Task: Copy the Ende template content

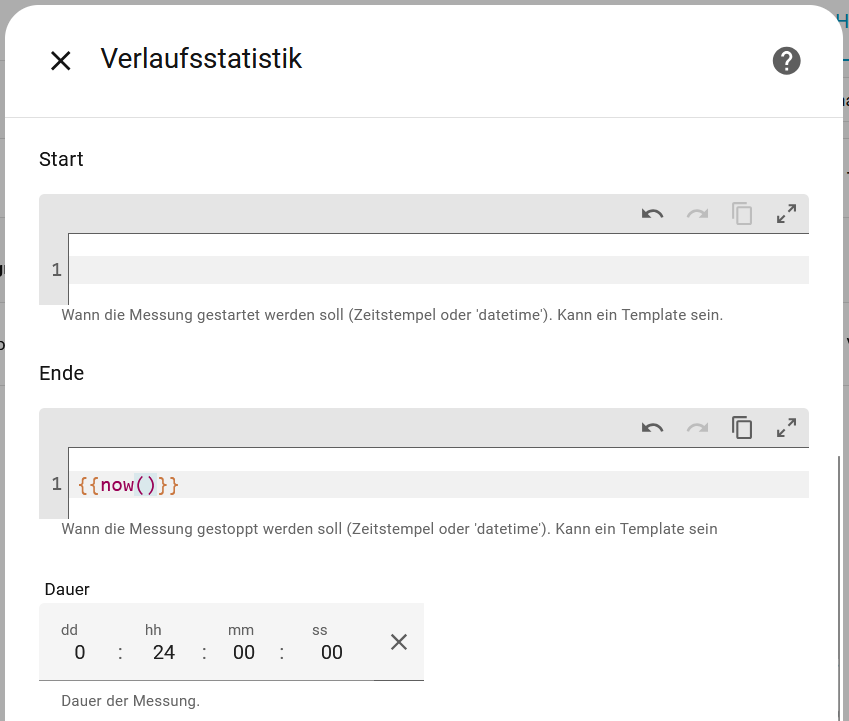Action: [742, 428]
